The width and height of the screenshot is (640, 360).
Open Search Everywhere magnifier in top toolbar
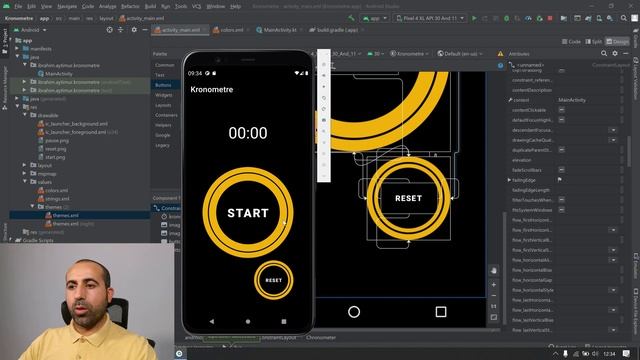624,18
